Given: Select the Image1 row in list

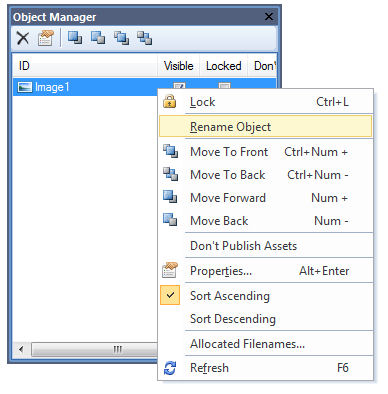Looking at the screenshot, I should coord(85,87).
